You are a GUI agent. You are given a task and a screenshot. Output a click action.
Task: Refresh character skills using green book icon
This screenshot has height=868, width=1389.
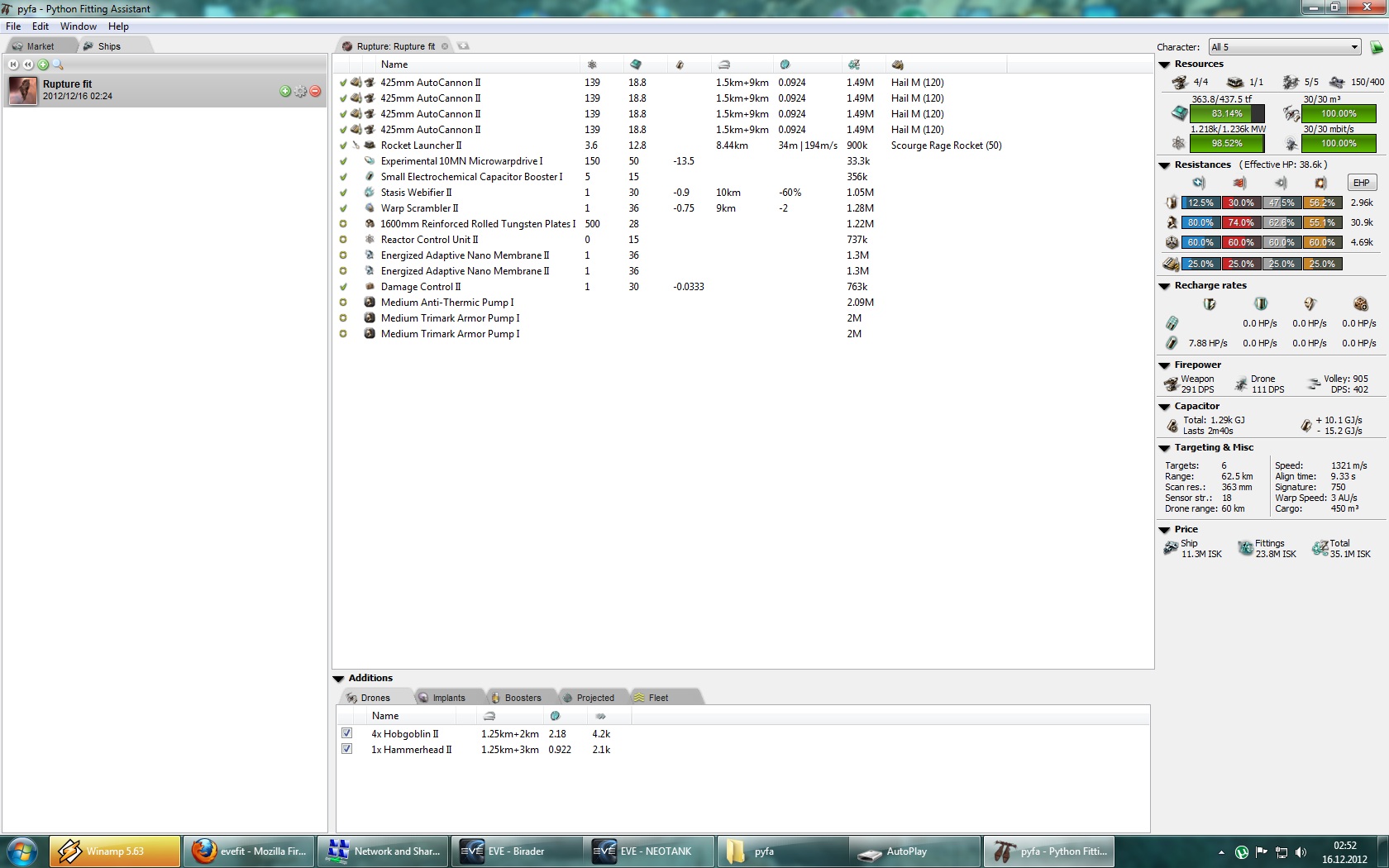click(x=1377, y=47)
